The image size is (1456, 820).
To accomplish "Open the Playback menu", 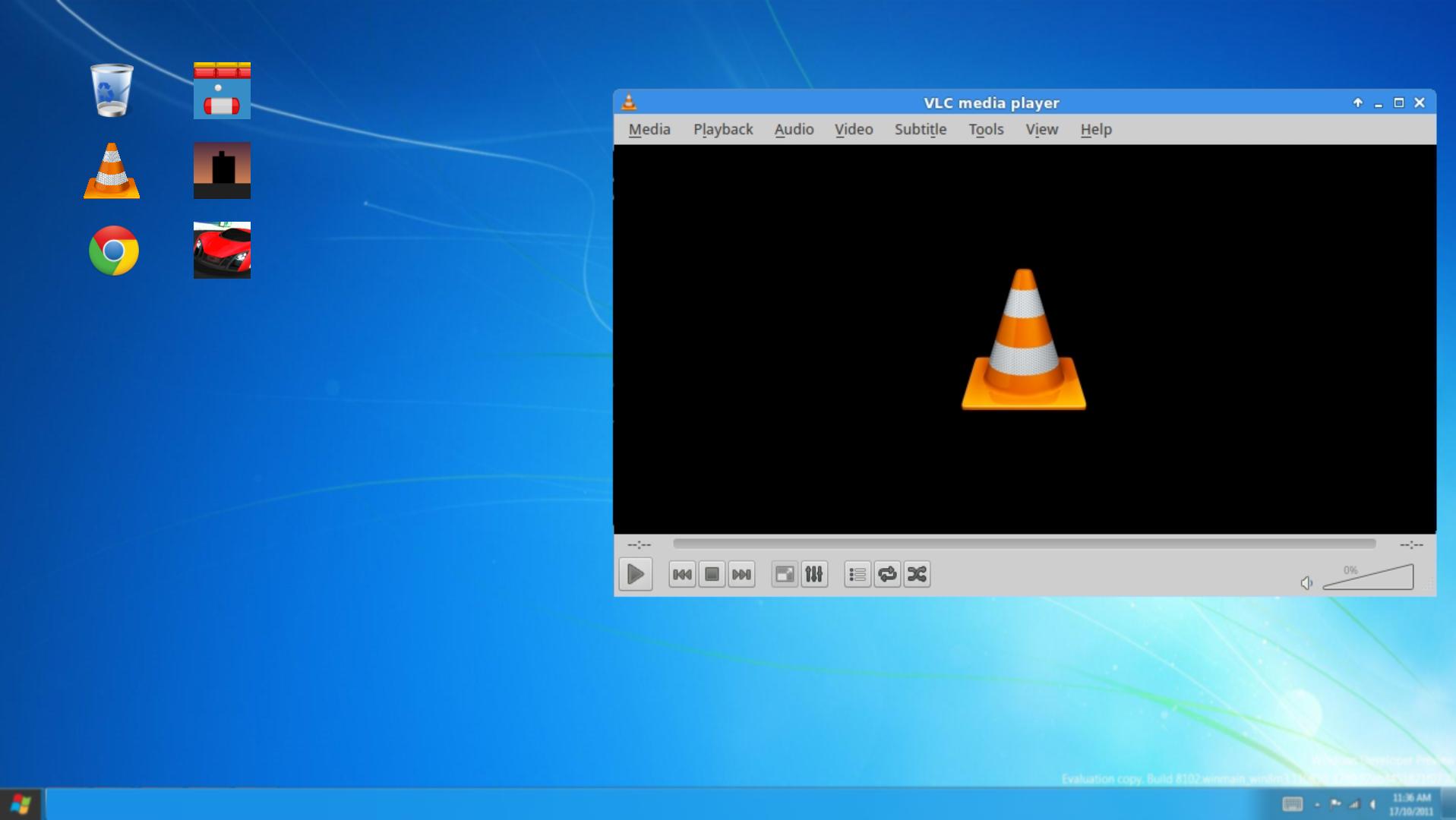I will [x=723, y=129].
